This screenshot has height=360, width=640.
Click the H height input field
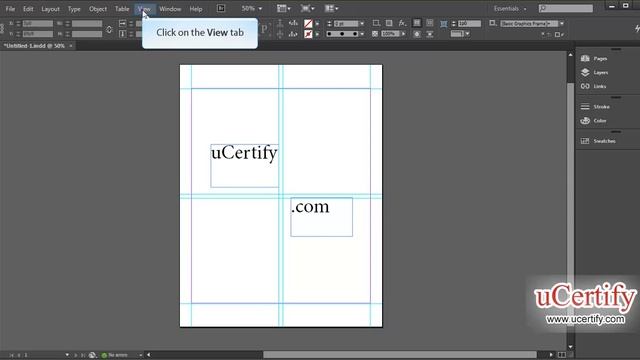87,34
